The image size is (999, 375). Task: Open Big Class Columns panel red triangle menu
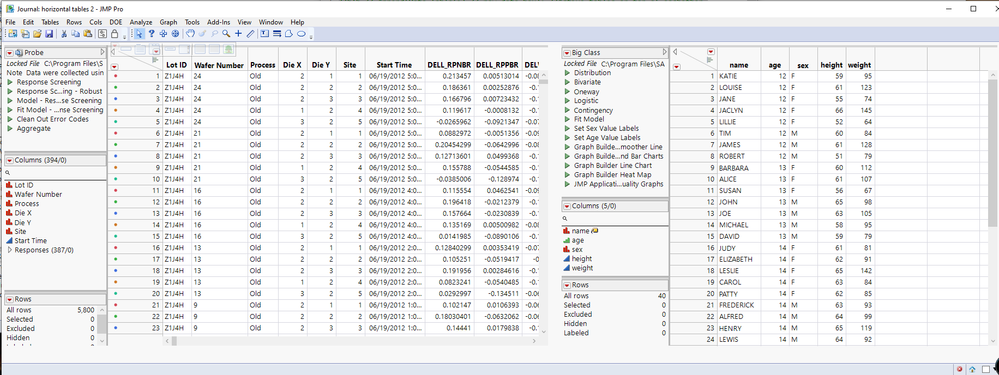pyautogui.click(x=566, y=206)
